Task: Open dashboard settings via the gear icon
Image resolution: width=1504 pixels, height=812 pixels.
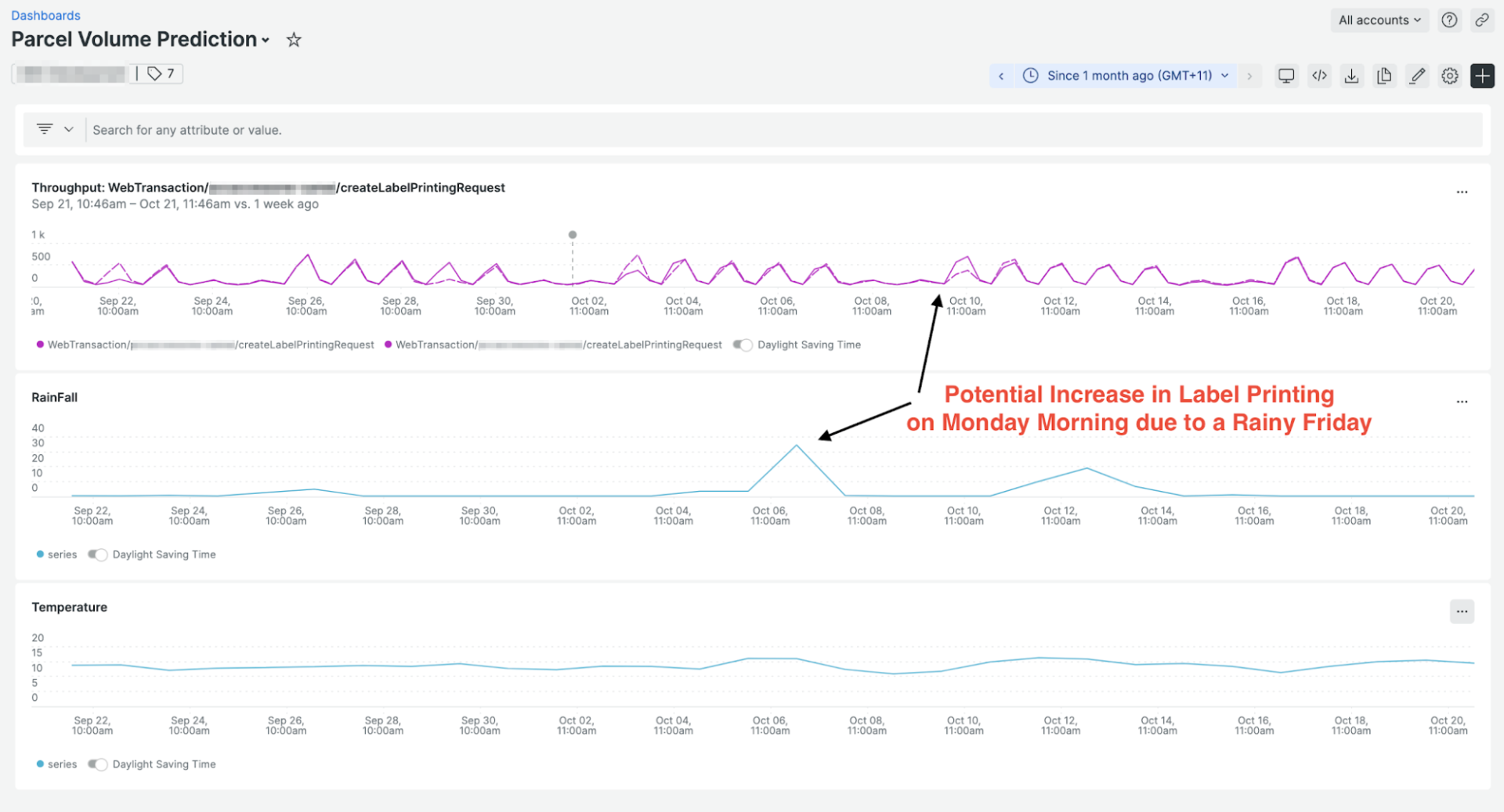Action: pyautogui.click(x=1449, y=75)
